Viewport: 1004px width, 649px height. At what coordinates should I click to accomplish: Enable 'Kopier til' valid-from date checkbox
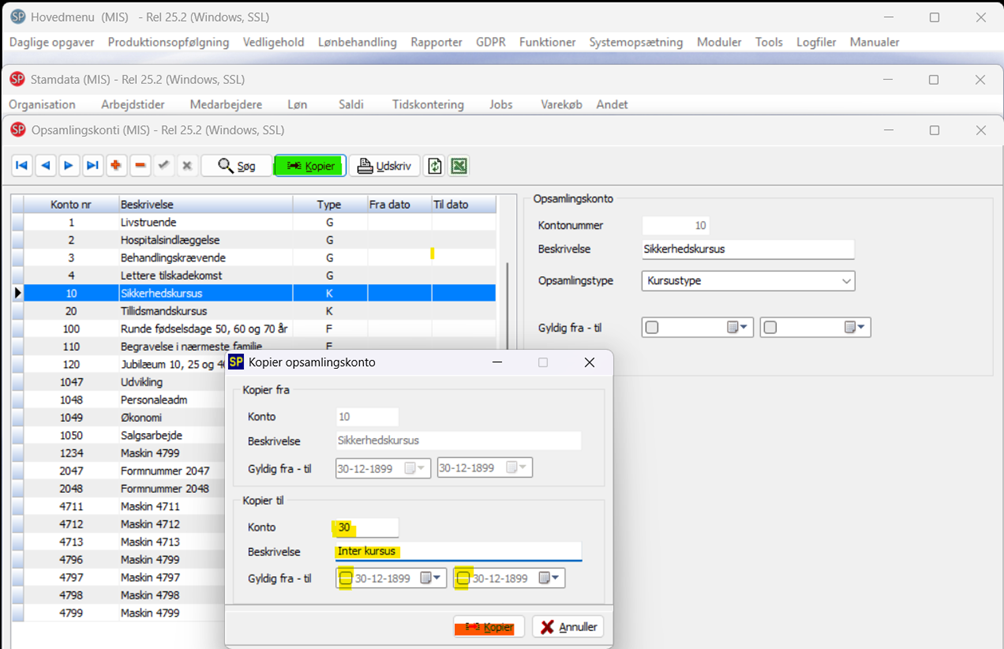tap(346, 578)
